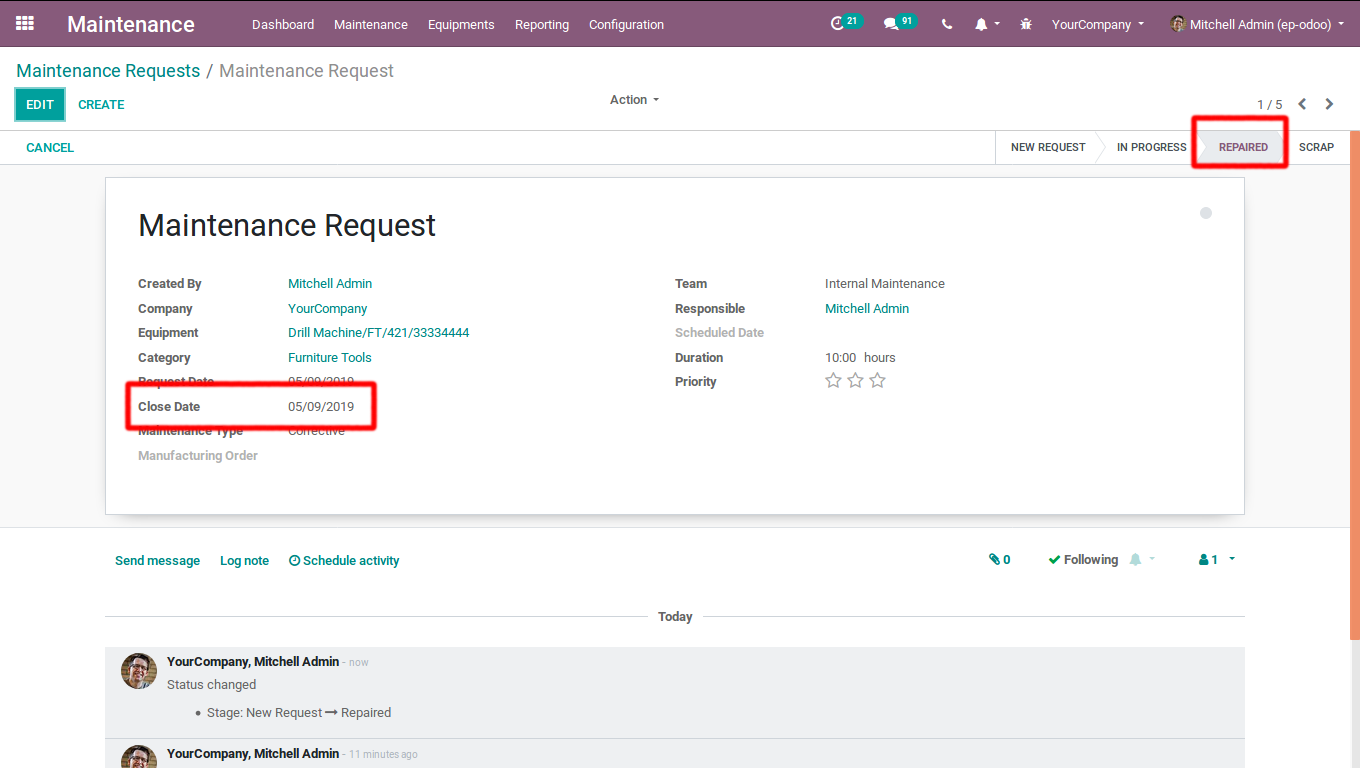1360x768 pixels.
Task: Click Stage: New Request to Repaired entry
Action: click(x=299, y=713)
